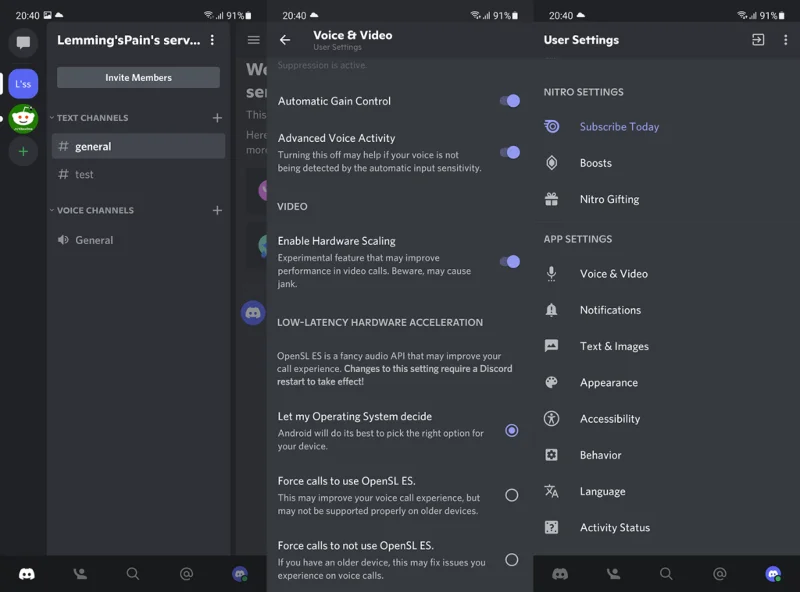The image size is (800, 592).
Task: Add a new text channel plus icon
Action: tap(217, 118)
